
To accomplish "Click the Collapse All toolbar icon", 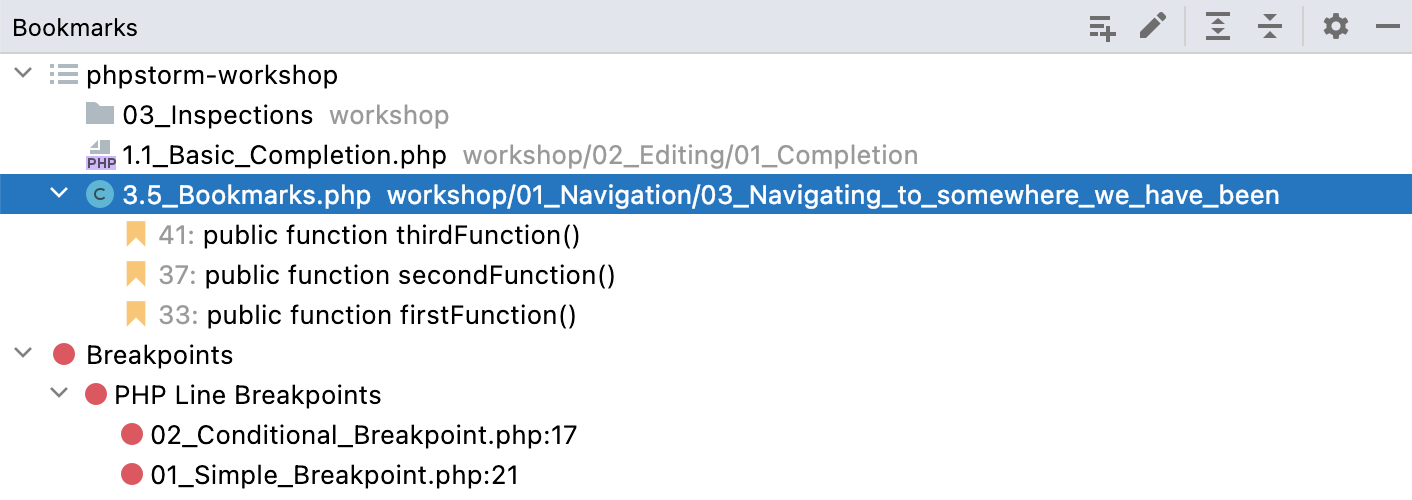I will pos(1270,27).
